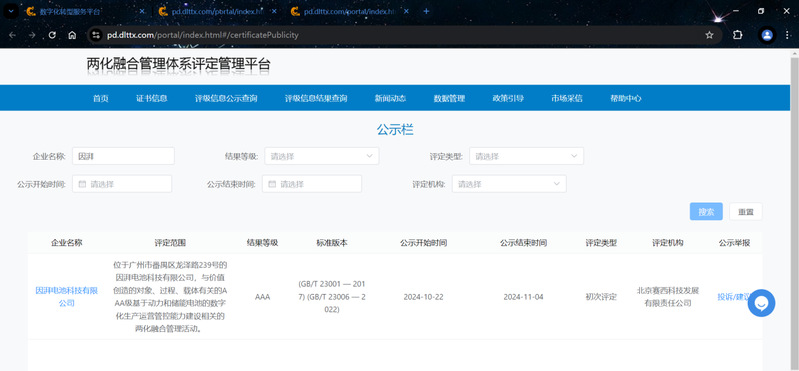Open 评级信息公示查询 navigation item

226,98
